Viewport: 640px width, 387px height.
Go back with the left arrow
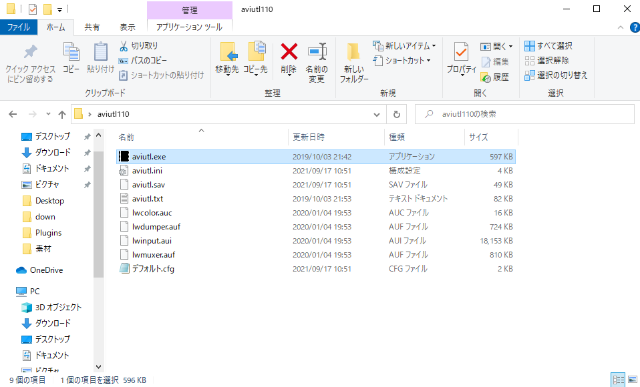click(13, 114)
